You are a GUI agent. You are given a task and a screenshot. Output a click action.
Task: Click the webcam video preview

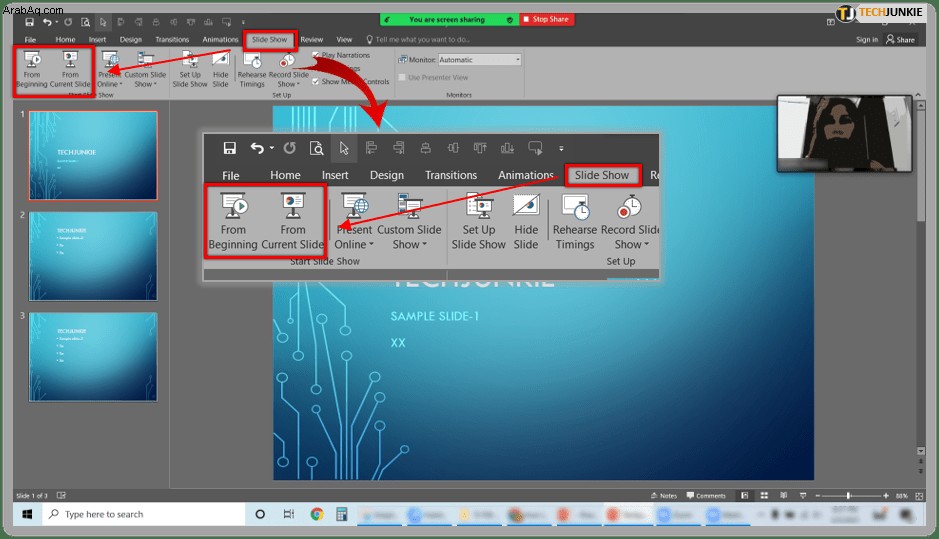[844, 134]
